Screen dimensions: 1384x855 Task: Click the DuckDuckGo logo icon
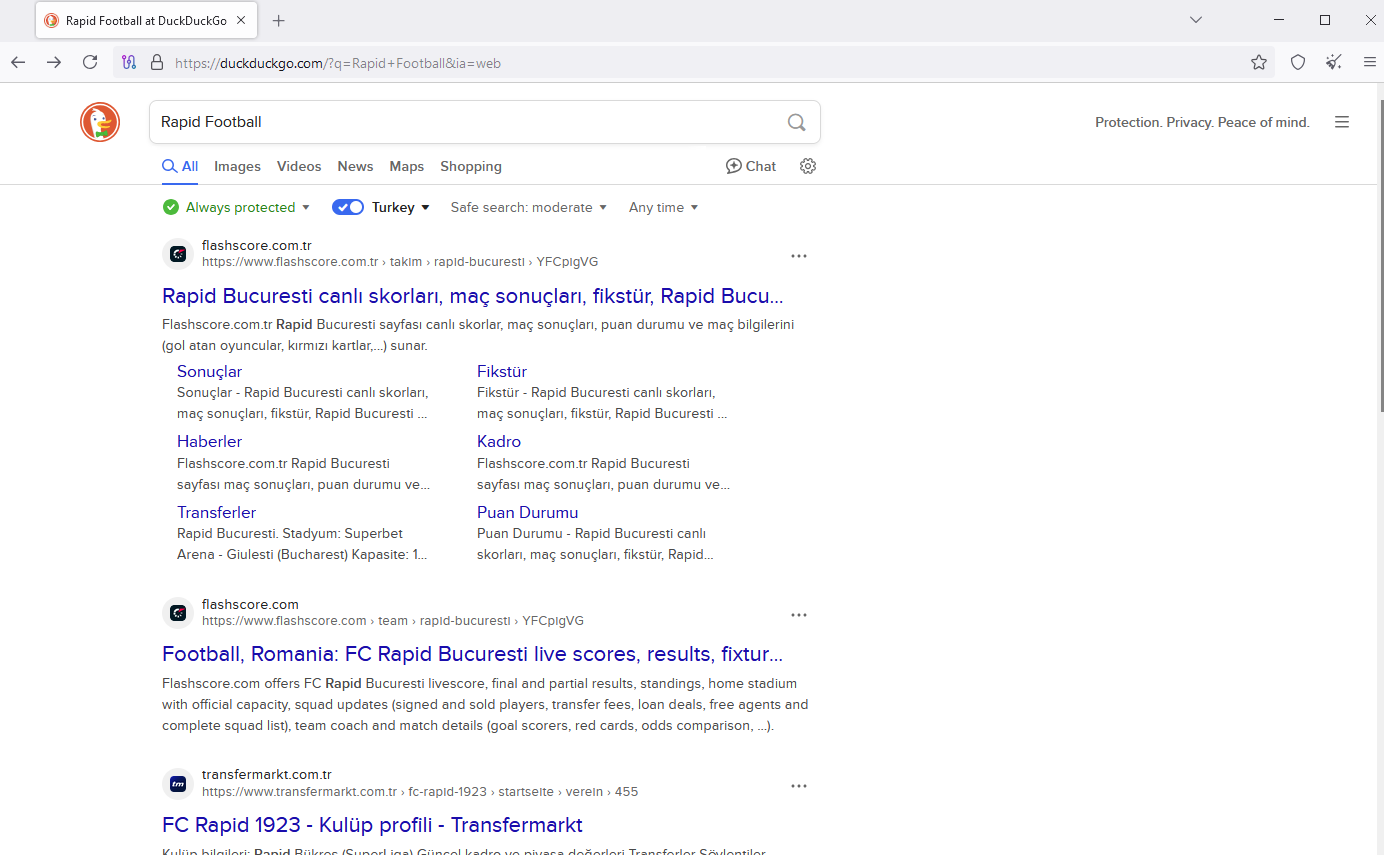tap(100, 122)
